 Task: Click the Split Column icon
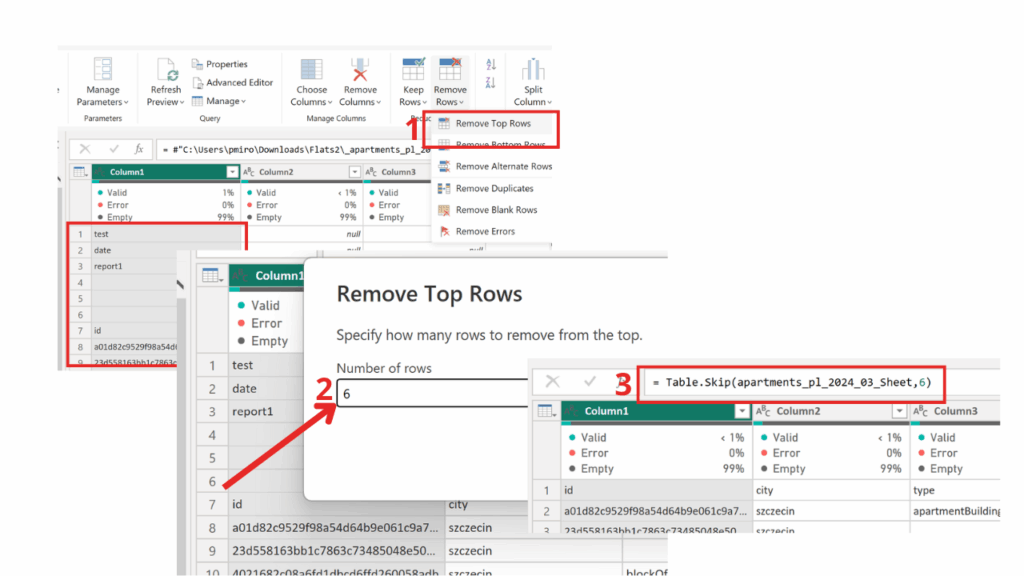532,69
